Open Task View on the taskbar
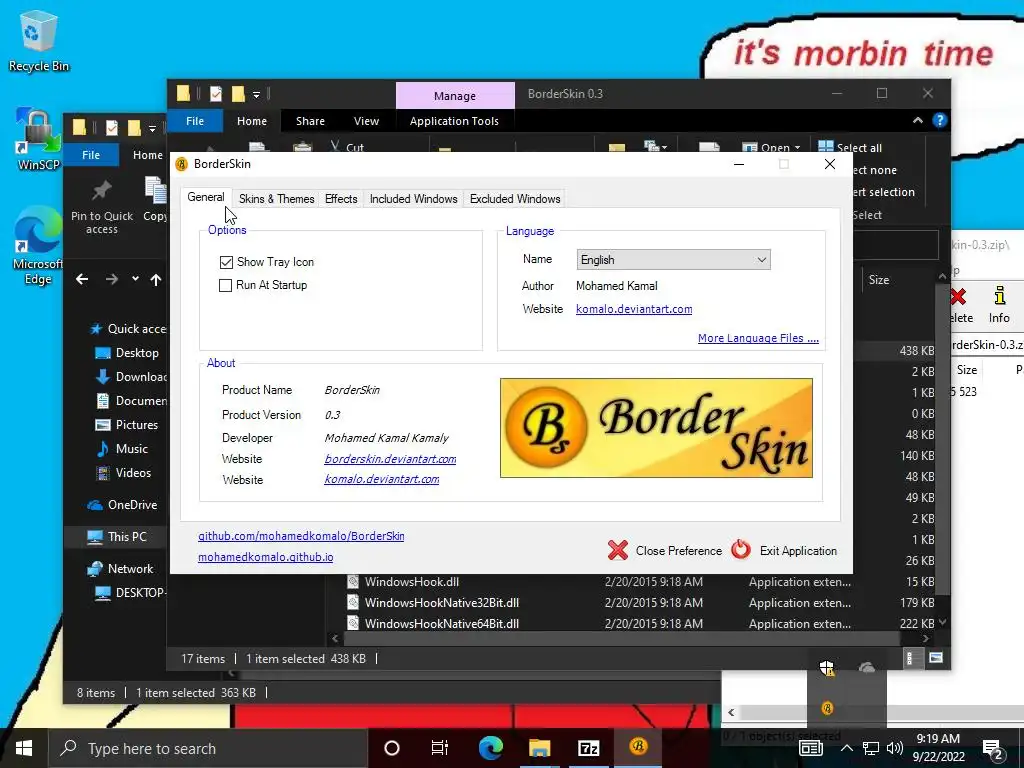Viewport: 1024px width, 768px height. tap(440, 748)
